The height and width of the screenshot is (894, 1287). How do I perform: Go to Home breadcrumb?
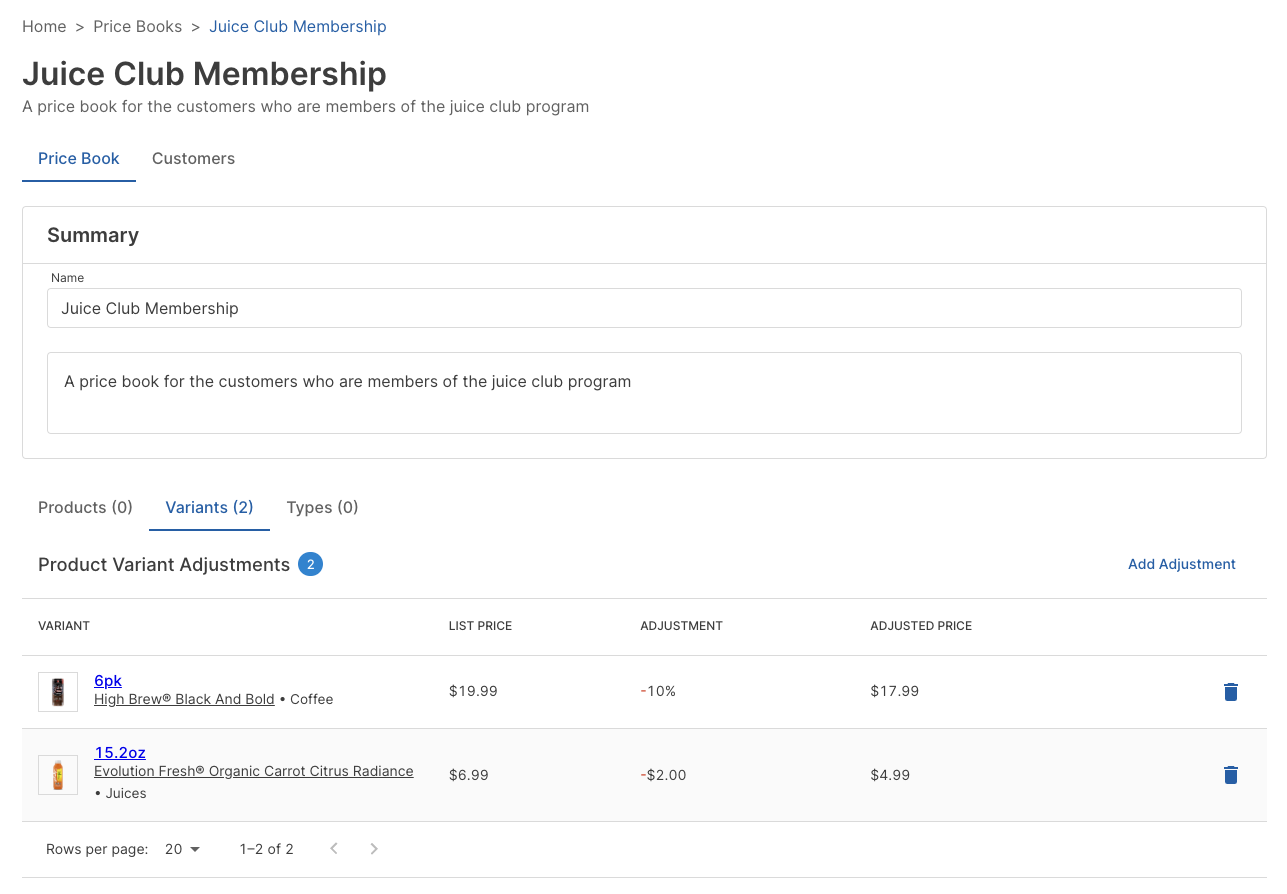[x=44, y=27]
